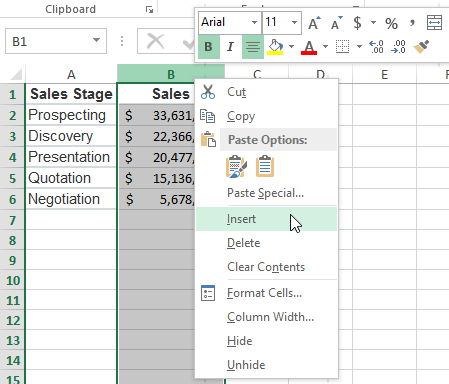Image resolution: width=449 pixels, height=384 pixels.
Task: Click the Decrease Font Size icon
Action: pos(336,23)
